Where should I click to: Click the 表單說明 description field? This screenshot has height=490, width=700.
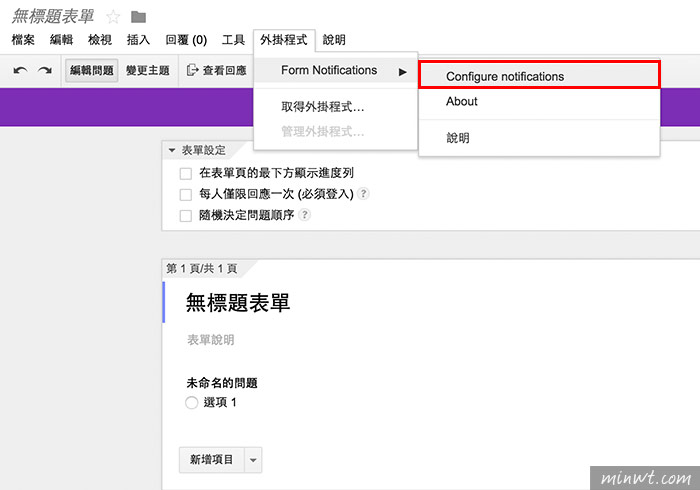(x=211, y=340)
